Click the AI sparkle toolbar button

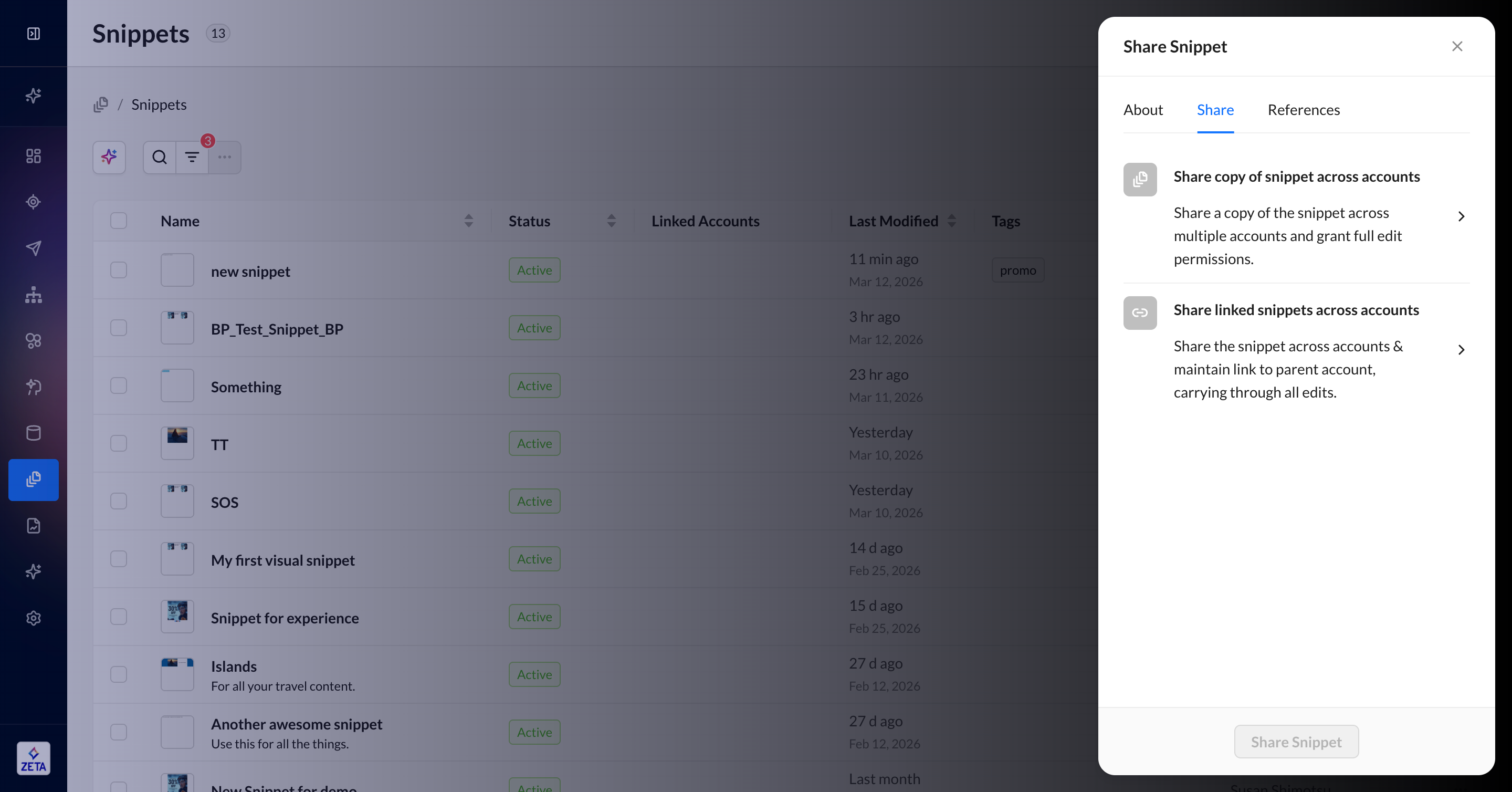pyautogui.click(x=109, y=157)
